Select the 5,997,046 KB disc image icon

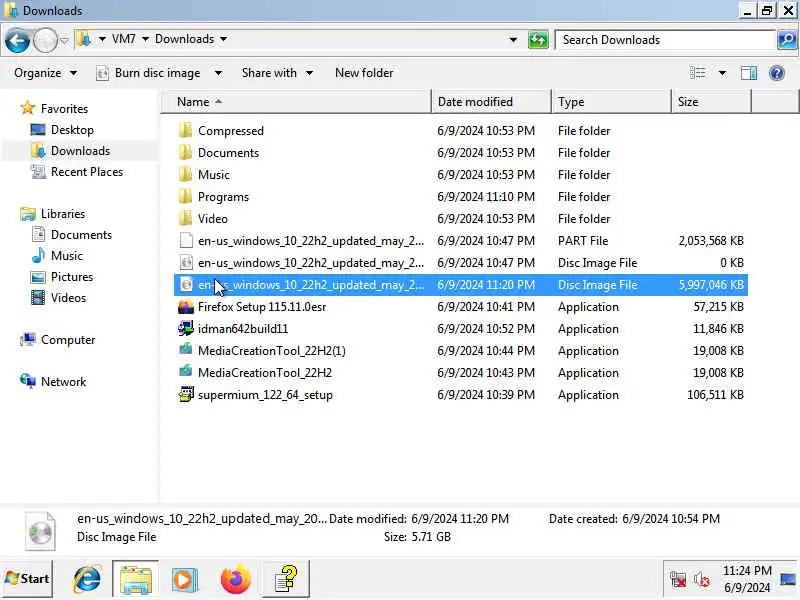[x=186, y=284]
